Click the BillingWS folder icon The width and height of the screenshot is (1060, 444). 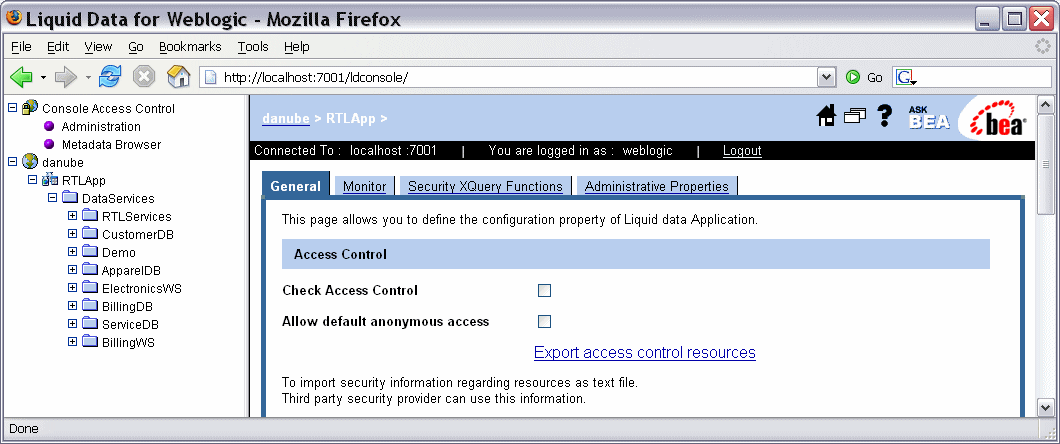coord(91,341)
